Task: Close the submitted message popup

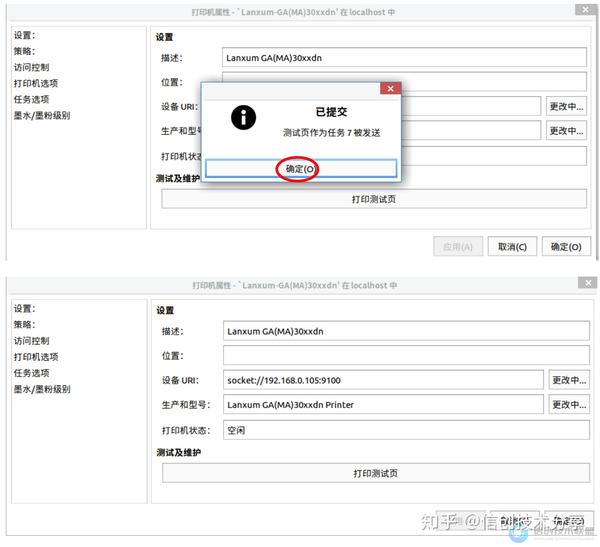Action: 390,88
